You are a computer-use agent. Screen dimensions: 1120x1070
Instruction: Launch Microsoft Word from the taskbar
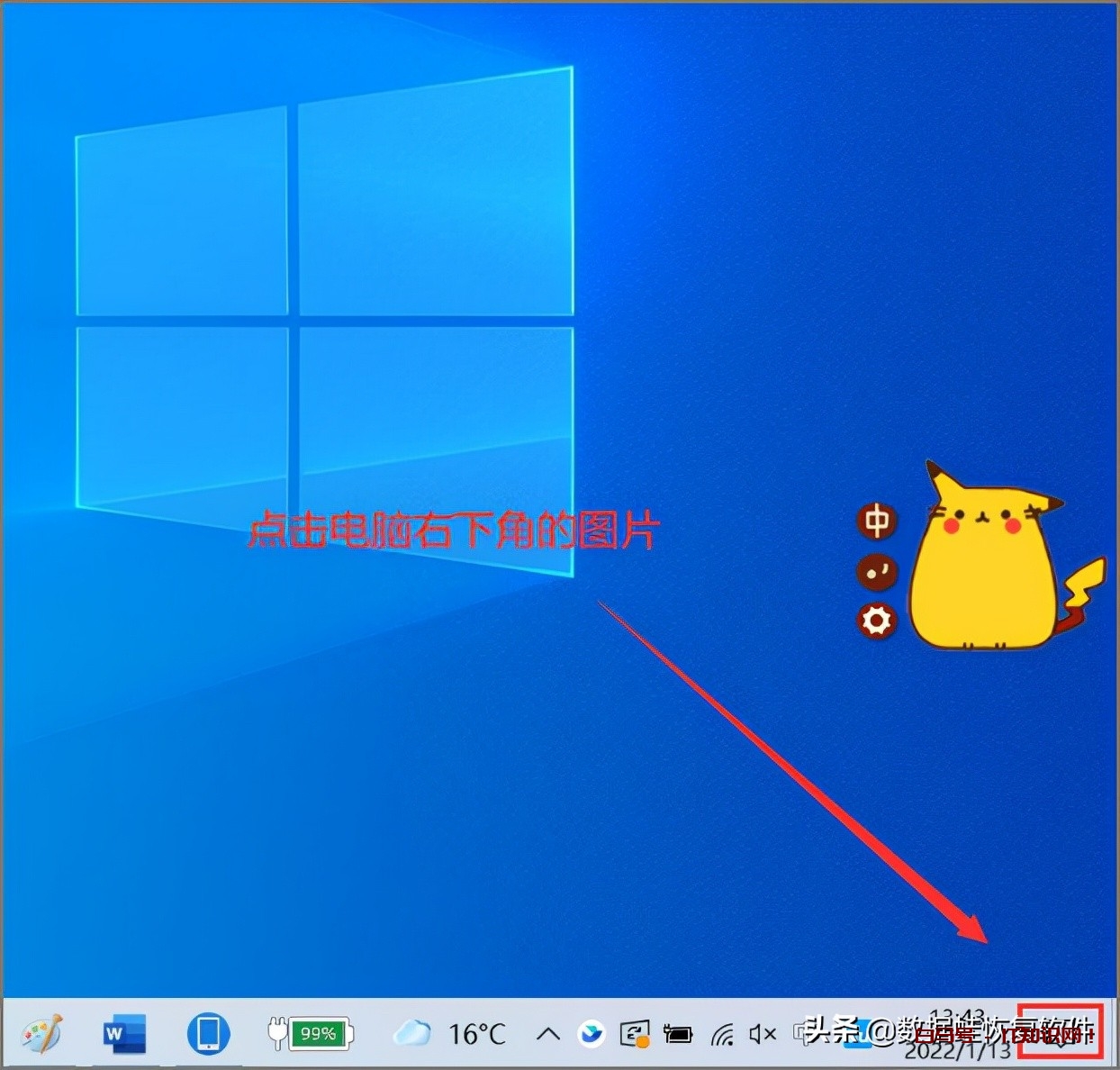124,1034
